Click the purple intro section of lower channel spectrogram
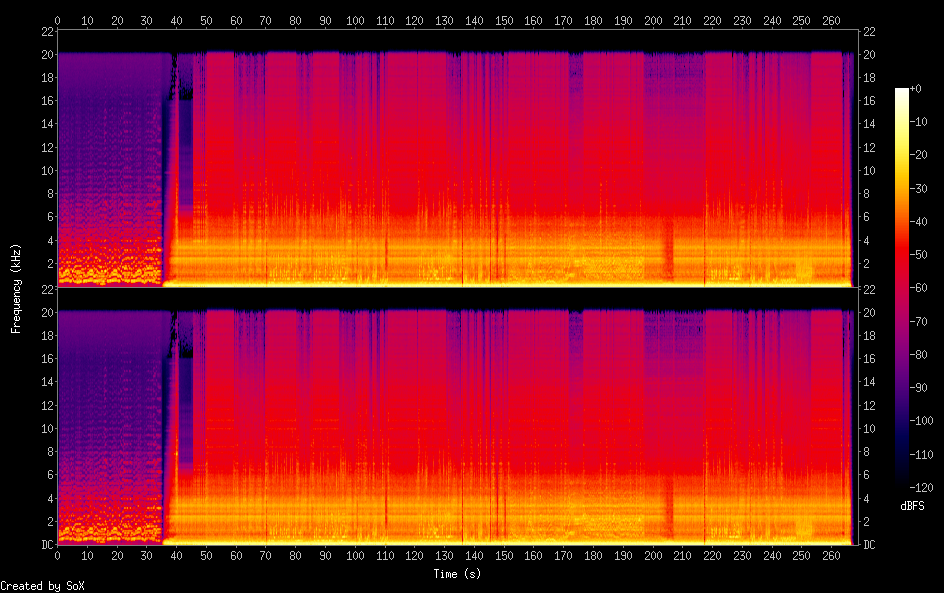The width and height of the screenshot is (944, 593). [x=110, y=400]
